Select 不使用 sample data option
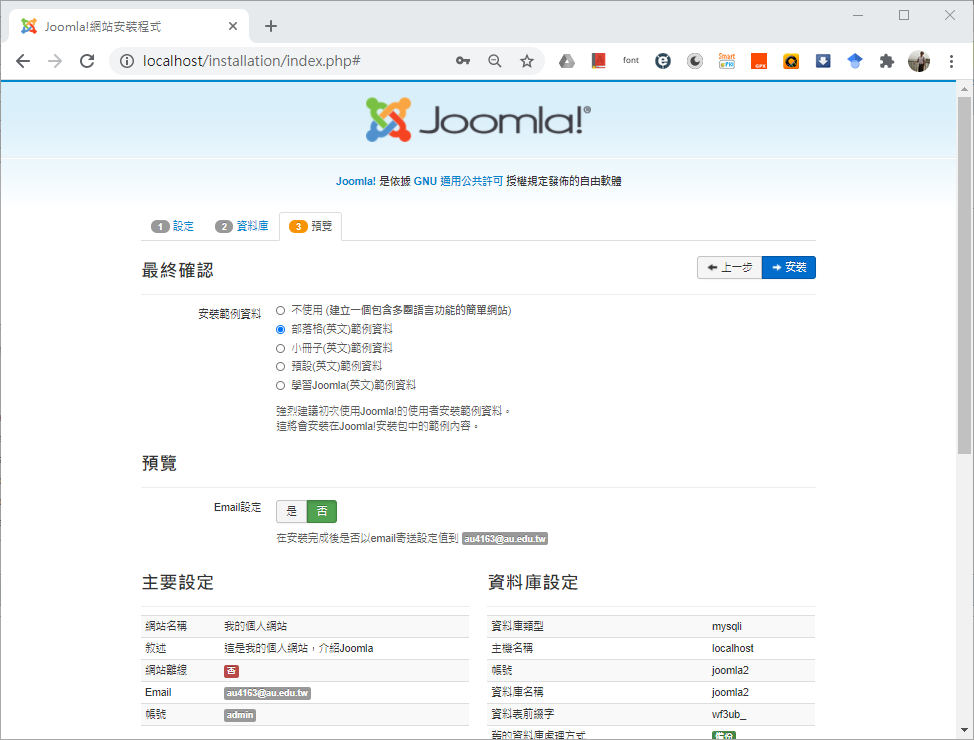The image size is (974, 740). [281, 310]
